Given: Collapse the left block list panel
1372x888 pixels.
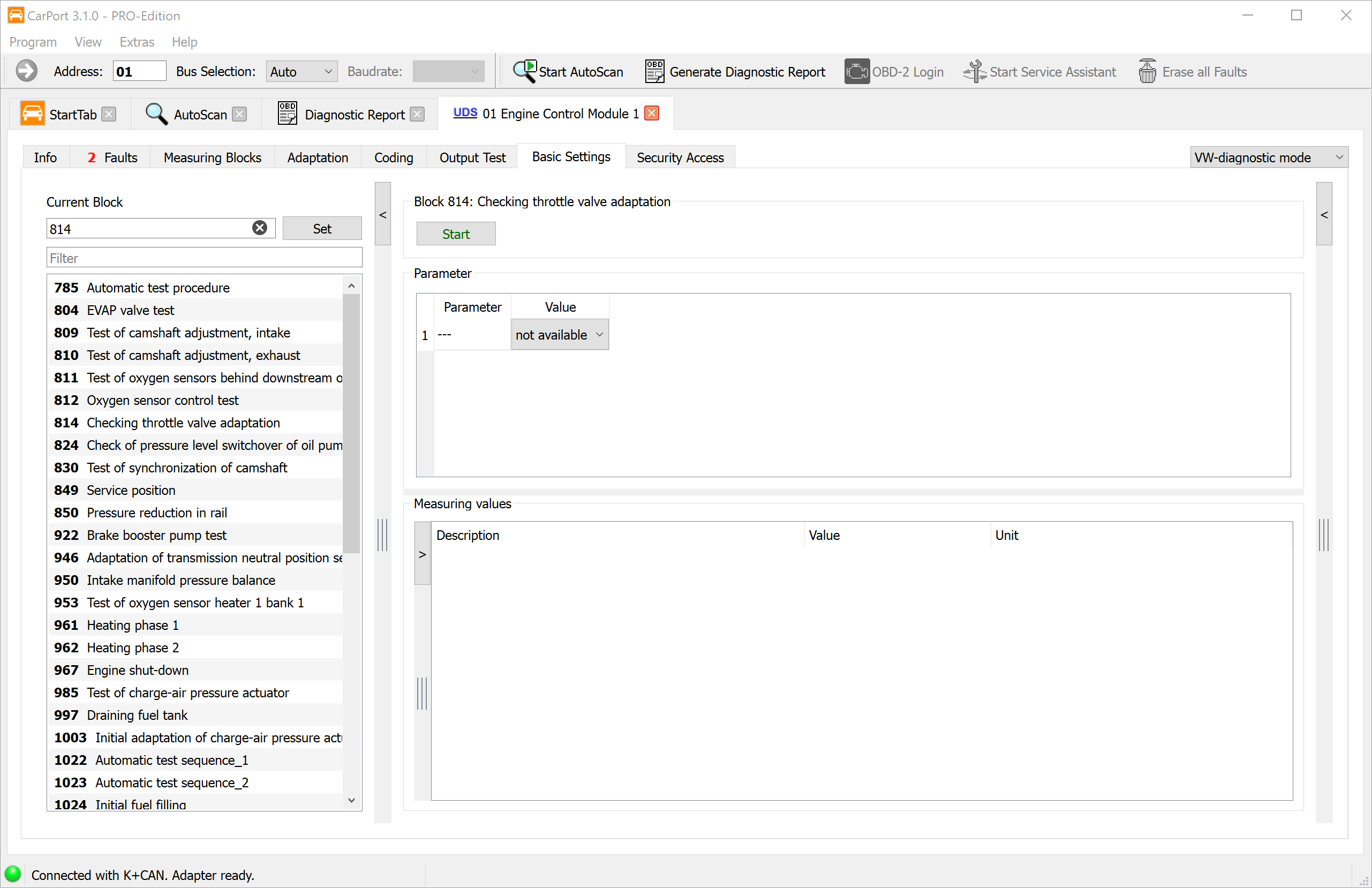Looking at the screenshot, I should [x=383, y=215].
